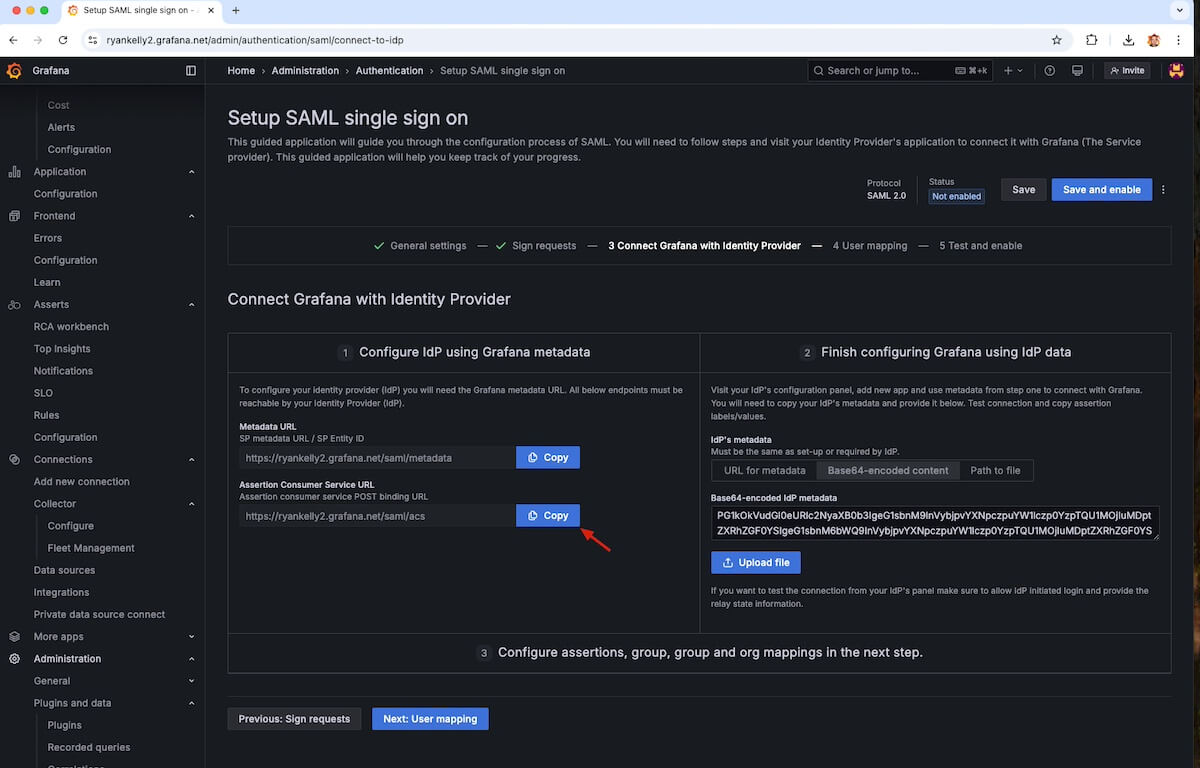The width and height of the screenshot is (1200, 768).
Task: Click Authentication in the breadcrumb
Action: pos(389,71)
